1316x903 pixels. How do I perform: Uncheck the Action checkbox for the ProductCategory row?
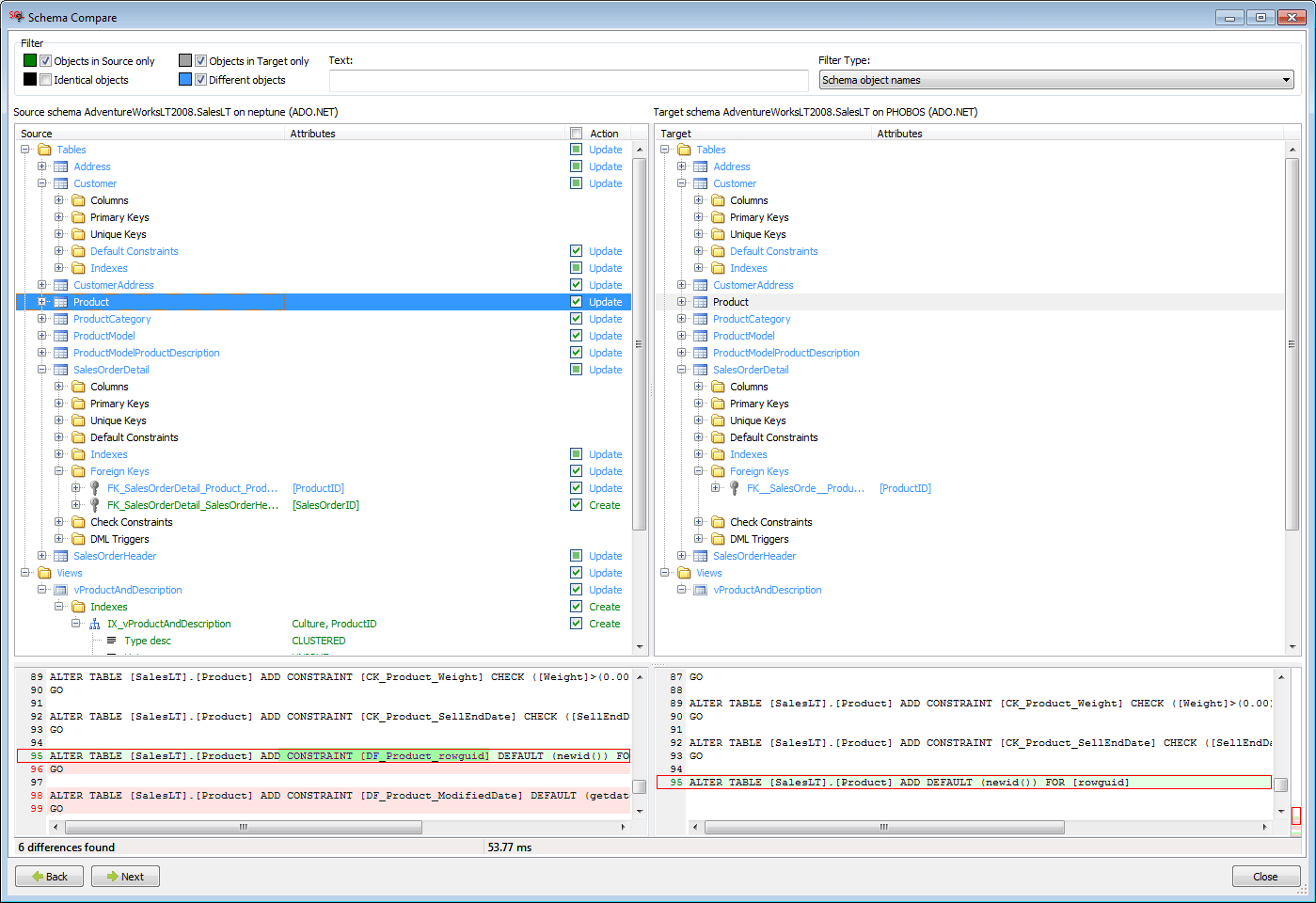[x=576, y=319]
